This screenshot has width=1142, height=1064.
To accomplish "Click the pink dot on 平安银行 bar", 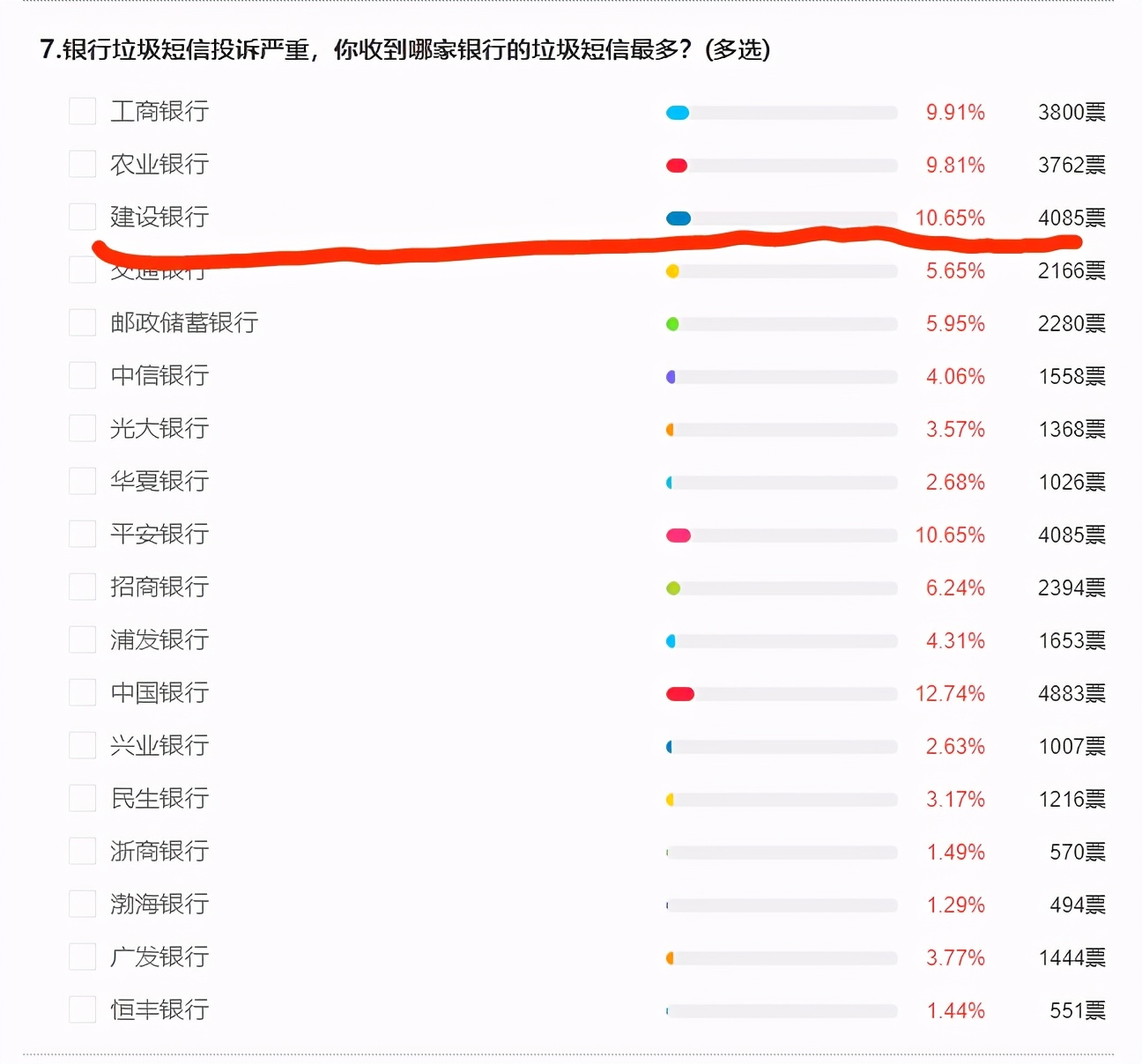I will pos(677,535).
